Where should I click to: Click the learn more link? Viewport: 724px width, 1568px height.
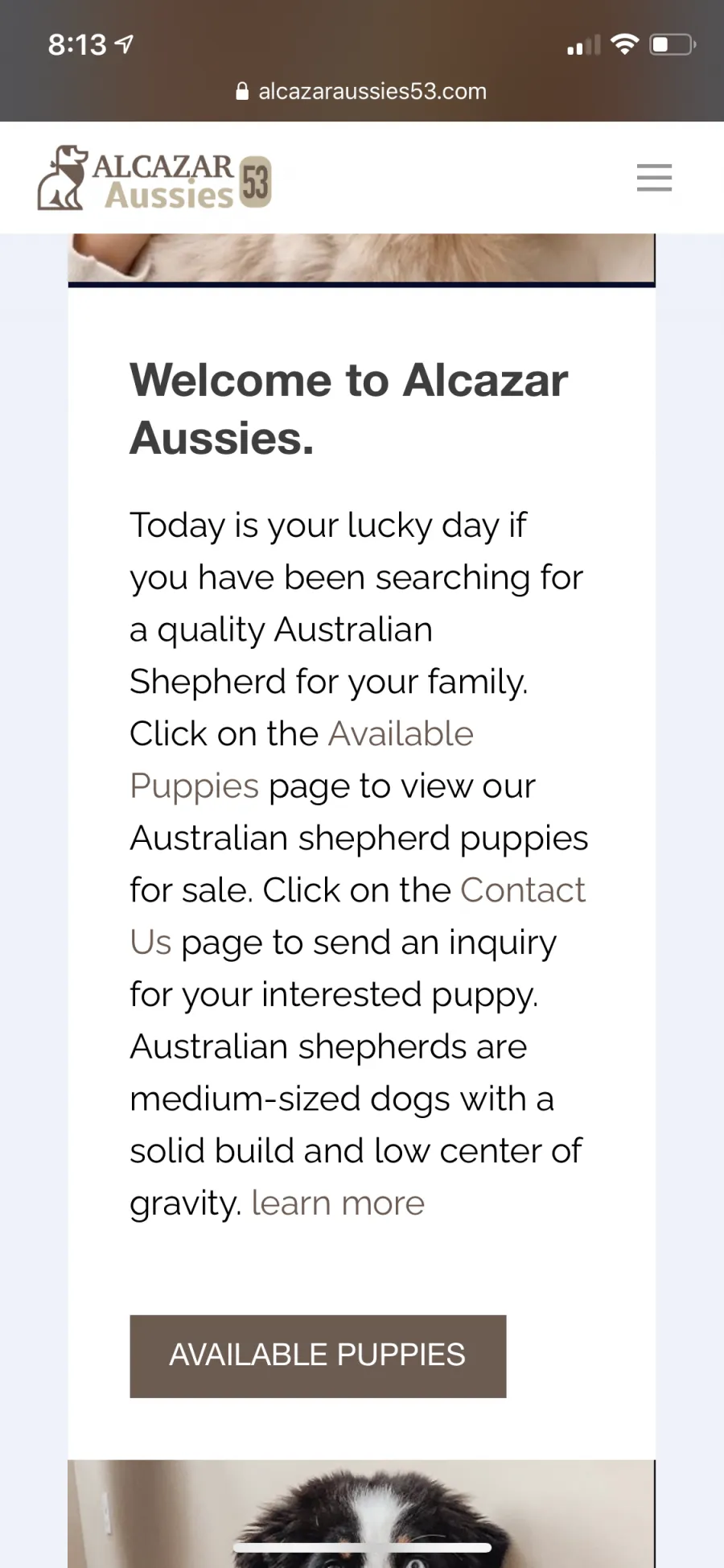(x=338, y=1203)
